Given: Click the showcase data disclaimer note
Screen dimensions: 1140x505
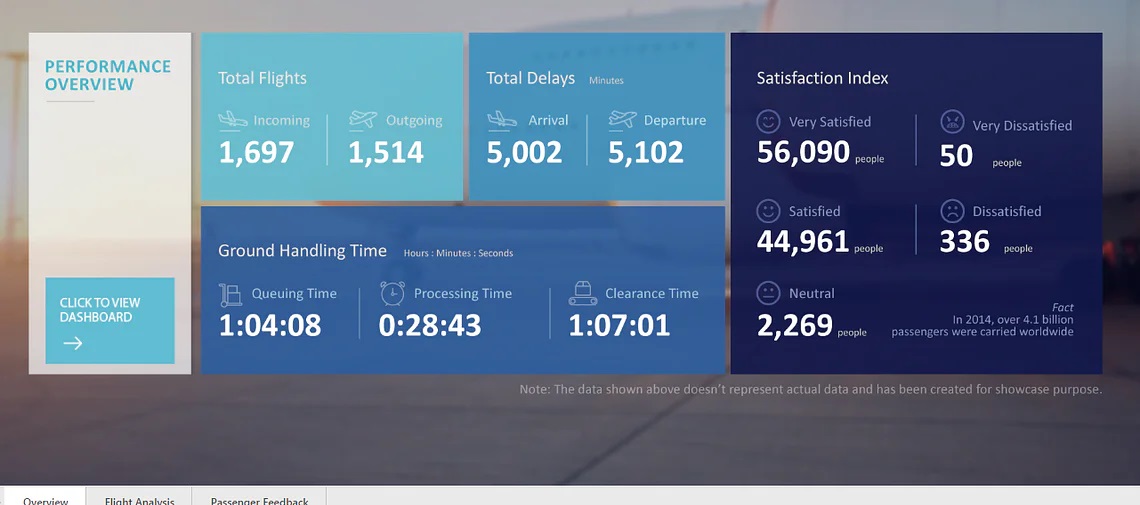Looking at the screenshot, I should [x=811, y=389].
